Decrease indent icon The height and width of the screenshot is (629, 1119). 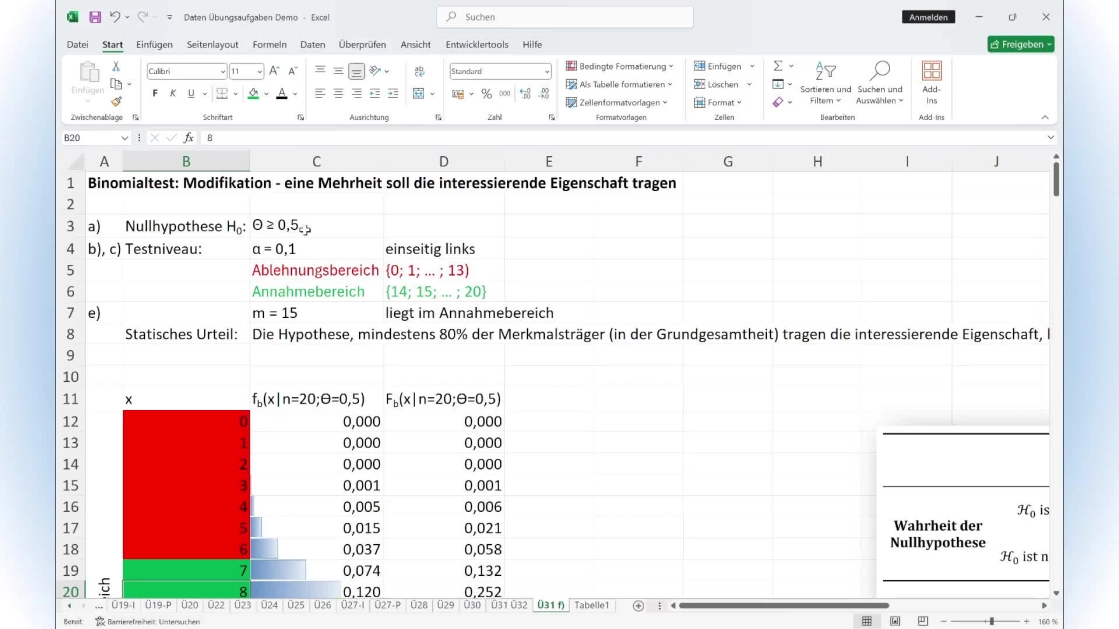(x=375, y=94)
